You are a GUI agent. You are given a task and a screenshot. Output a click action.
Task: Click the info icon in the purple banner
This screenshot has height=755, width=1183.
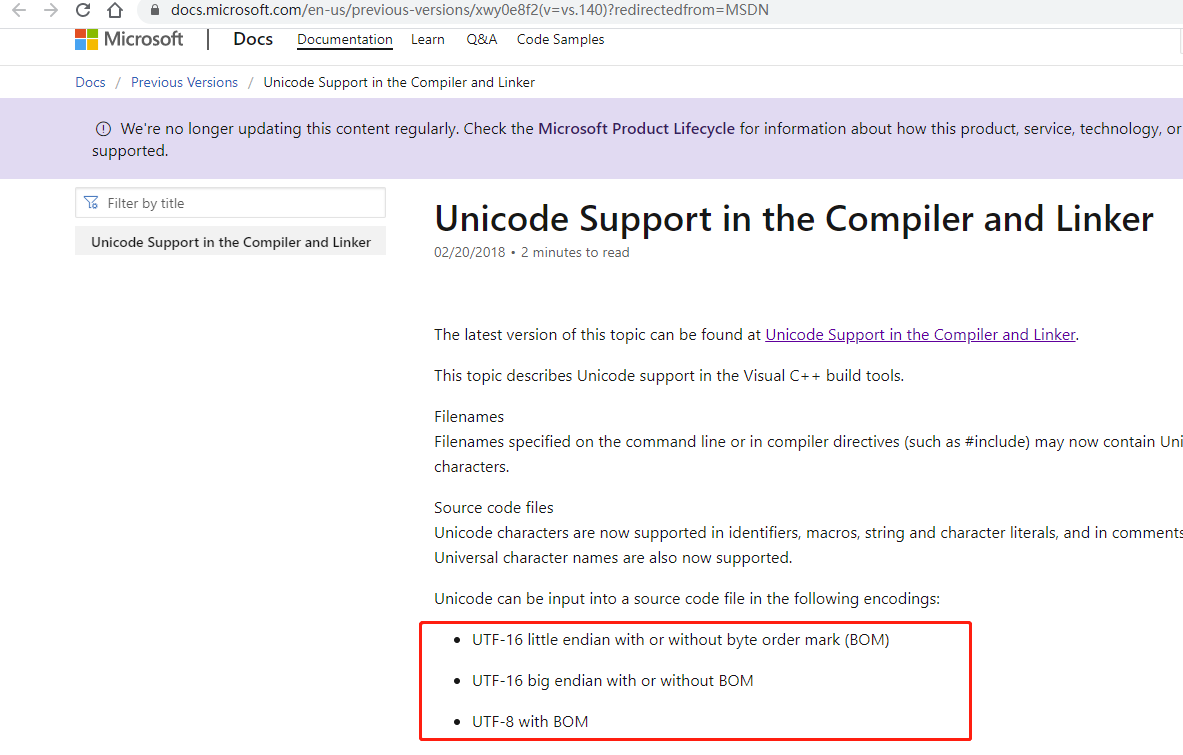(x=103, y=129)
